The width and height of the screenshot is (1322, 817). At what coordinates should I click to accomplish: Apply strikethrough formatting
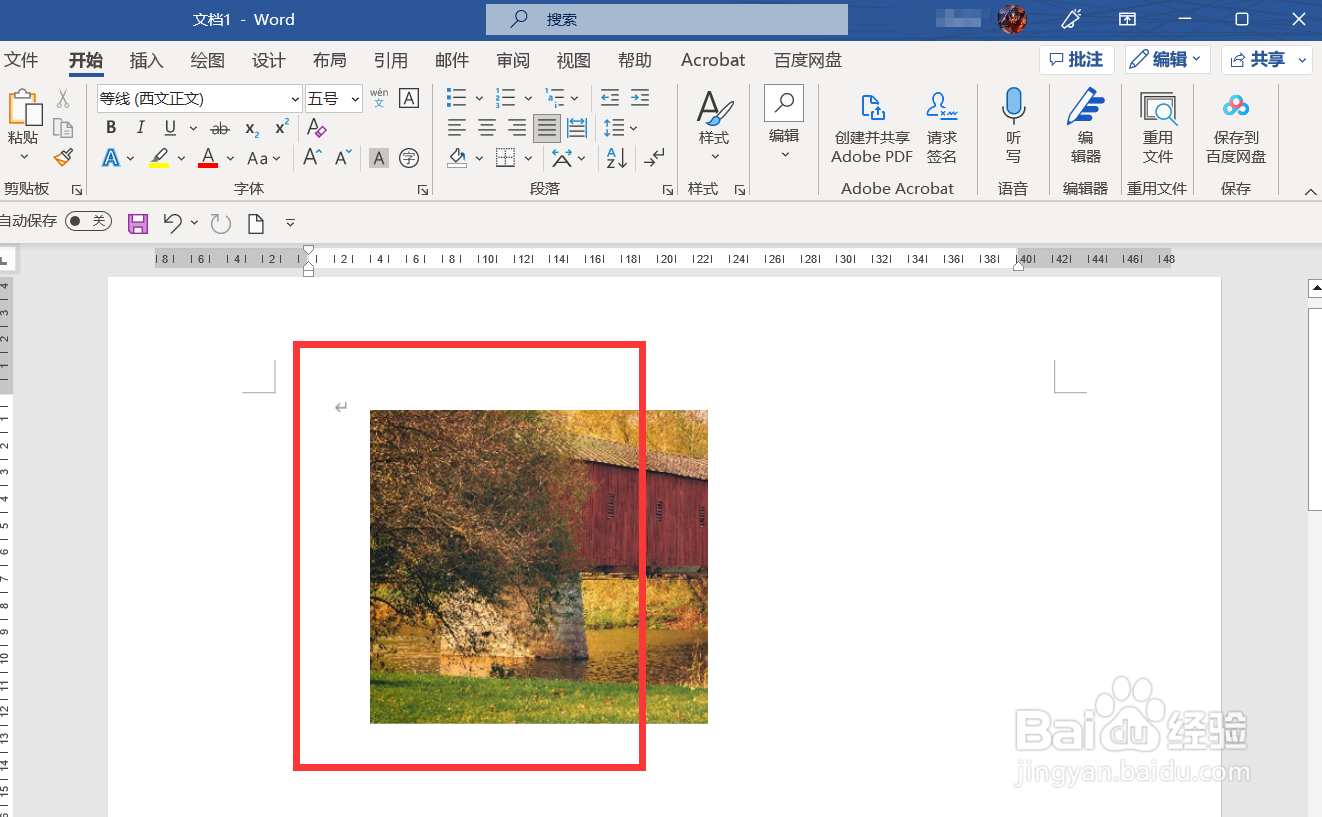[x=220, y=128]
